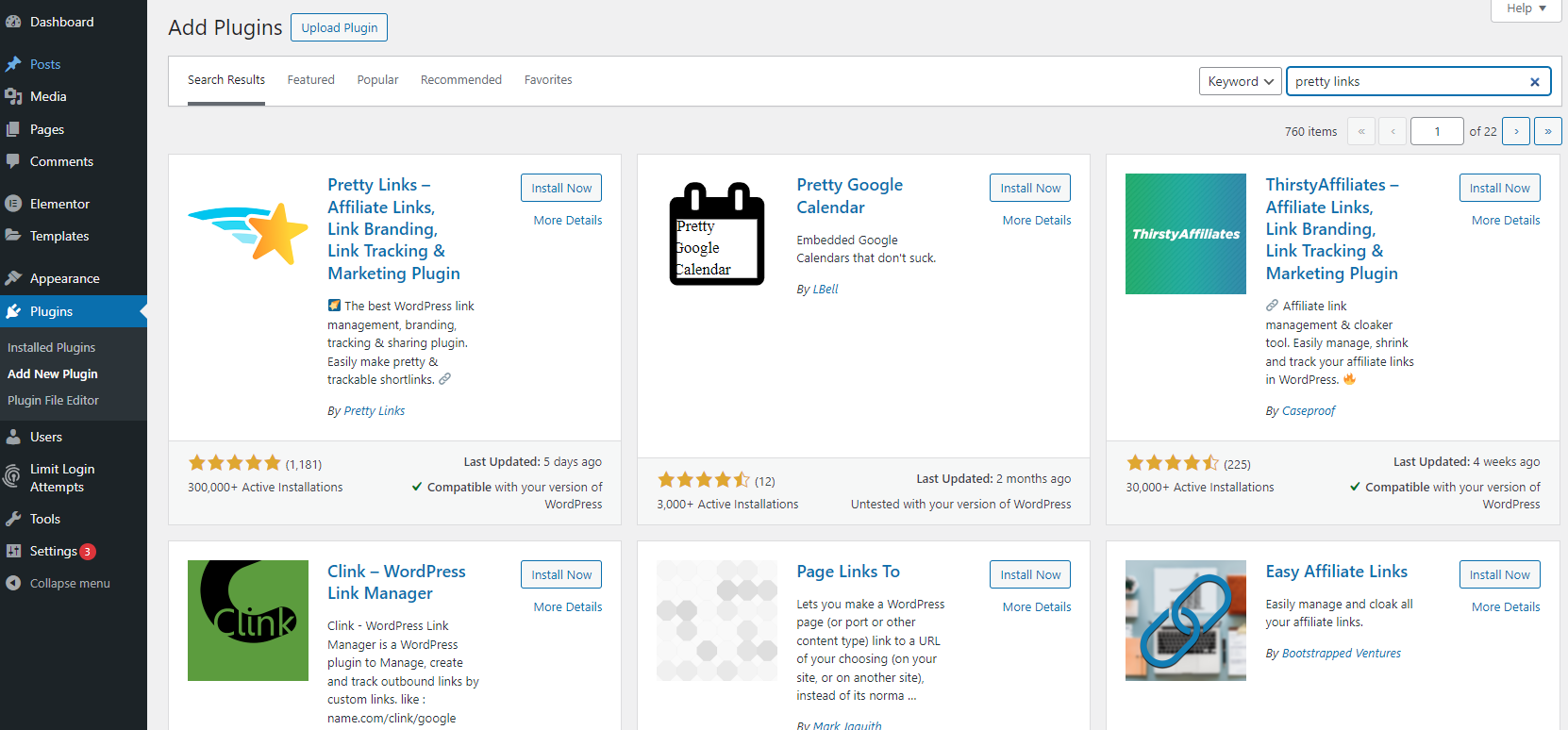
Task: Install Clink WordPress Link Manager
Action: 561,574
